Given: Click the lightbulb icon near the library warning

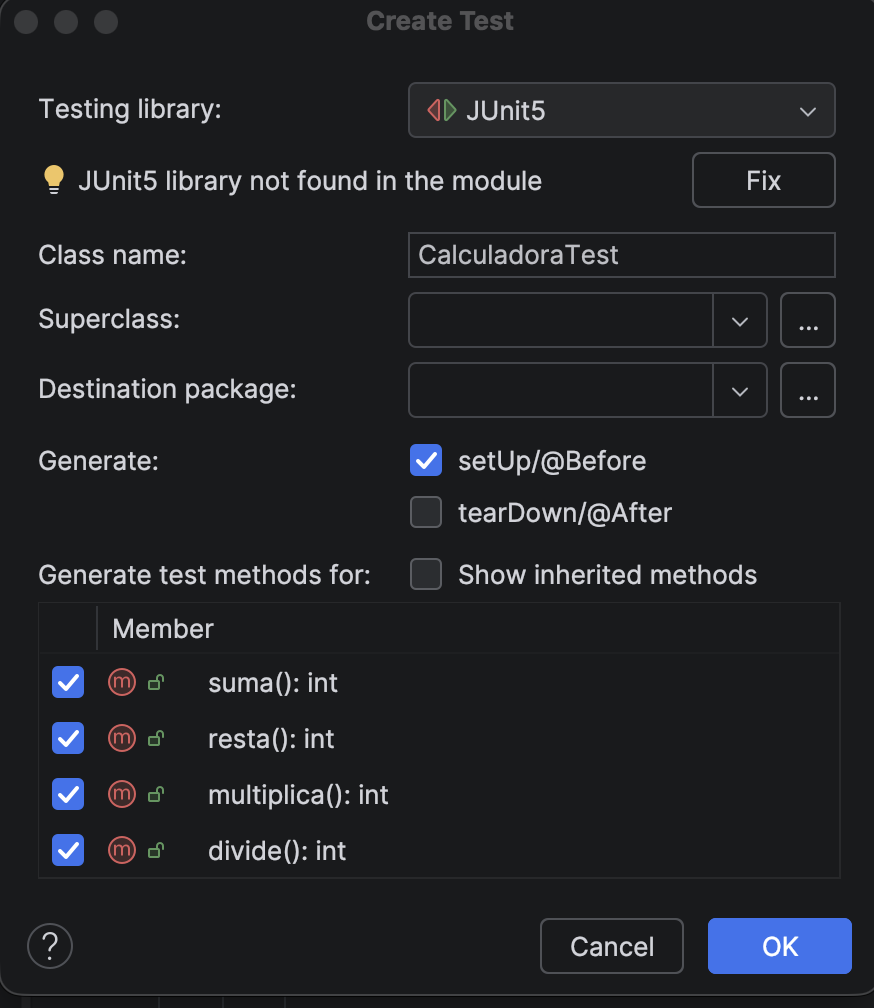Looking at the screenshot, I should (x=52, y=180).
